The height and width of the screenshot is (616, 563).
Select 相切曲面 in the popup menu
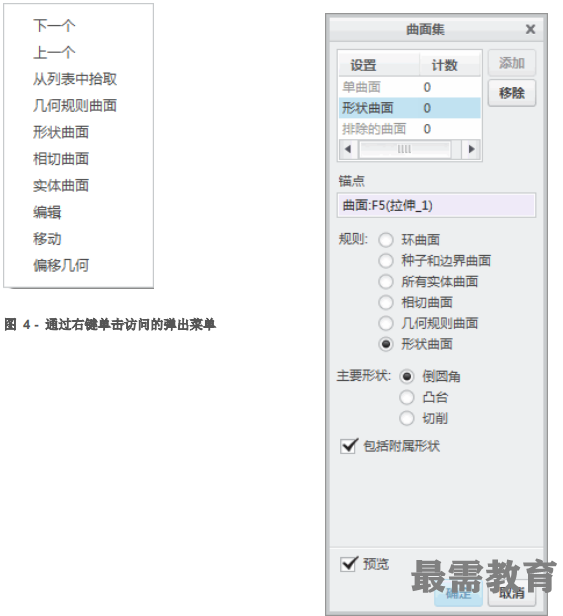[x=61, y=159]
